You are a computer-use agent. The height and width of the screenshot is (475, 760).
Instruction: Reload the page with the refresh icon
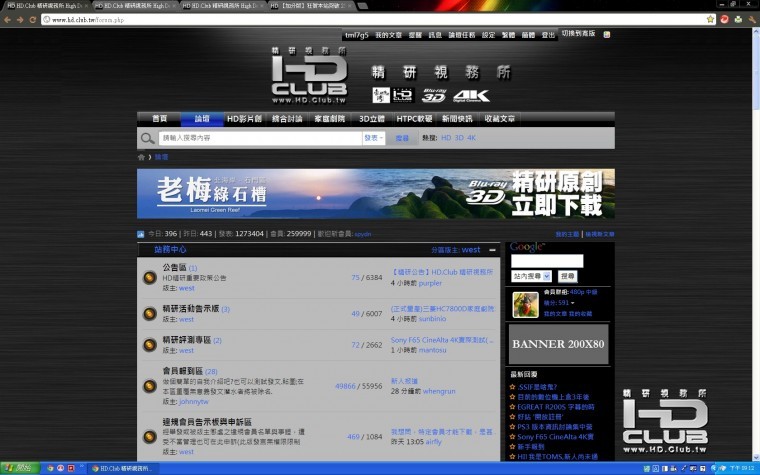click(32, 19)
